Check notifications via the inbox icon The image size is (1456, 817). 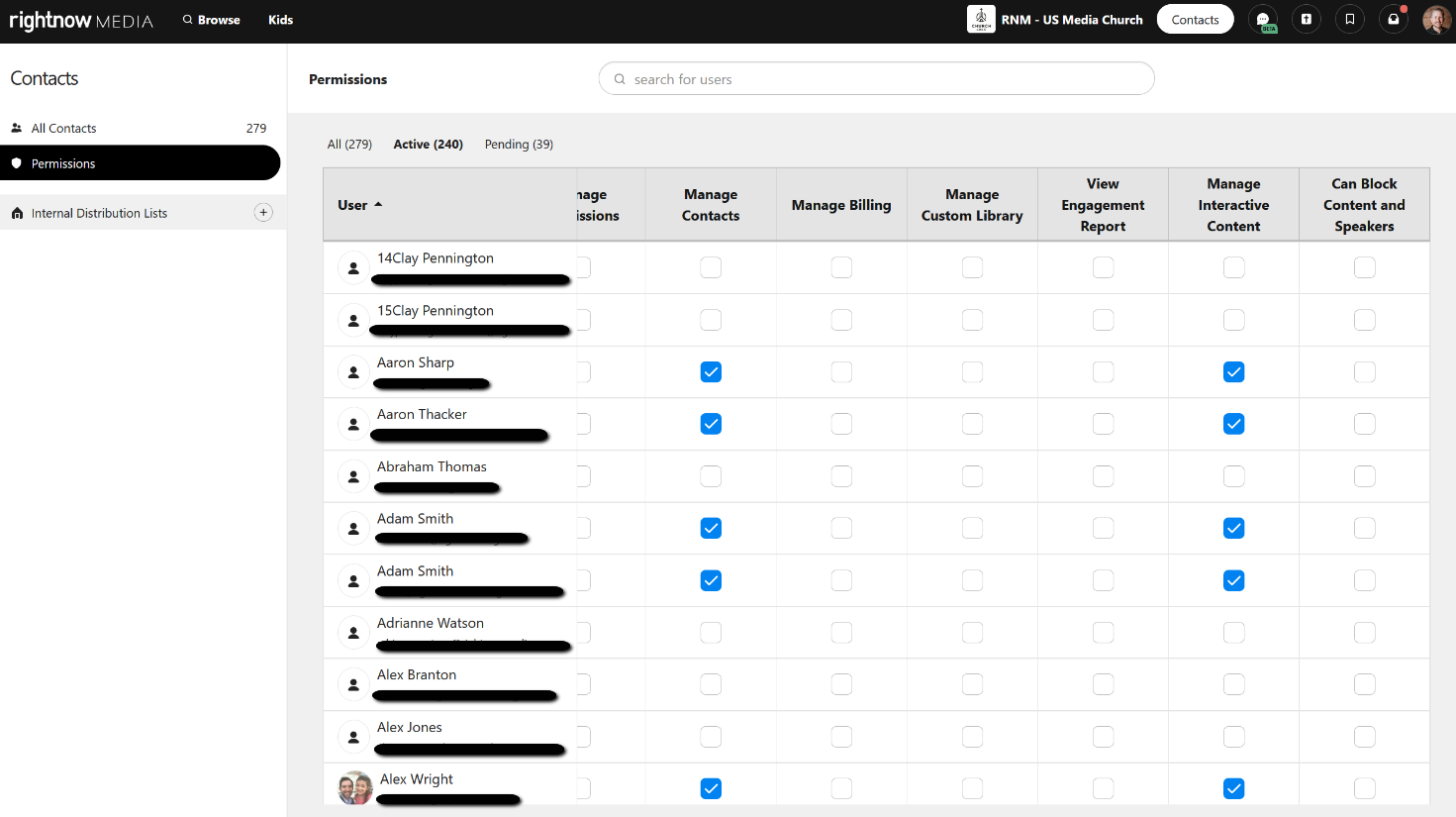[x=1394, y=19]
